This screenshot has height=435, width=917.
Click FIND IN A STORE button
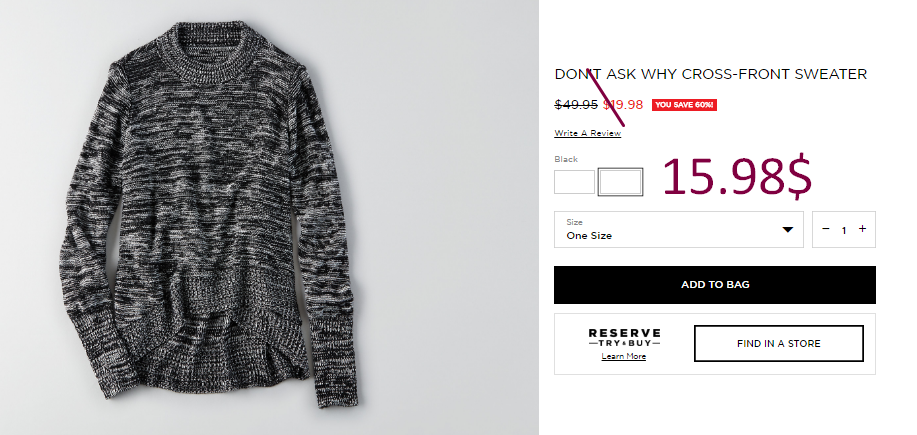[x=778, y=344]
